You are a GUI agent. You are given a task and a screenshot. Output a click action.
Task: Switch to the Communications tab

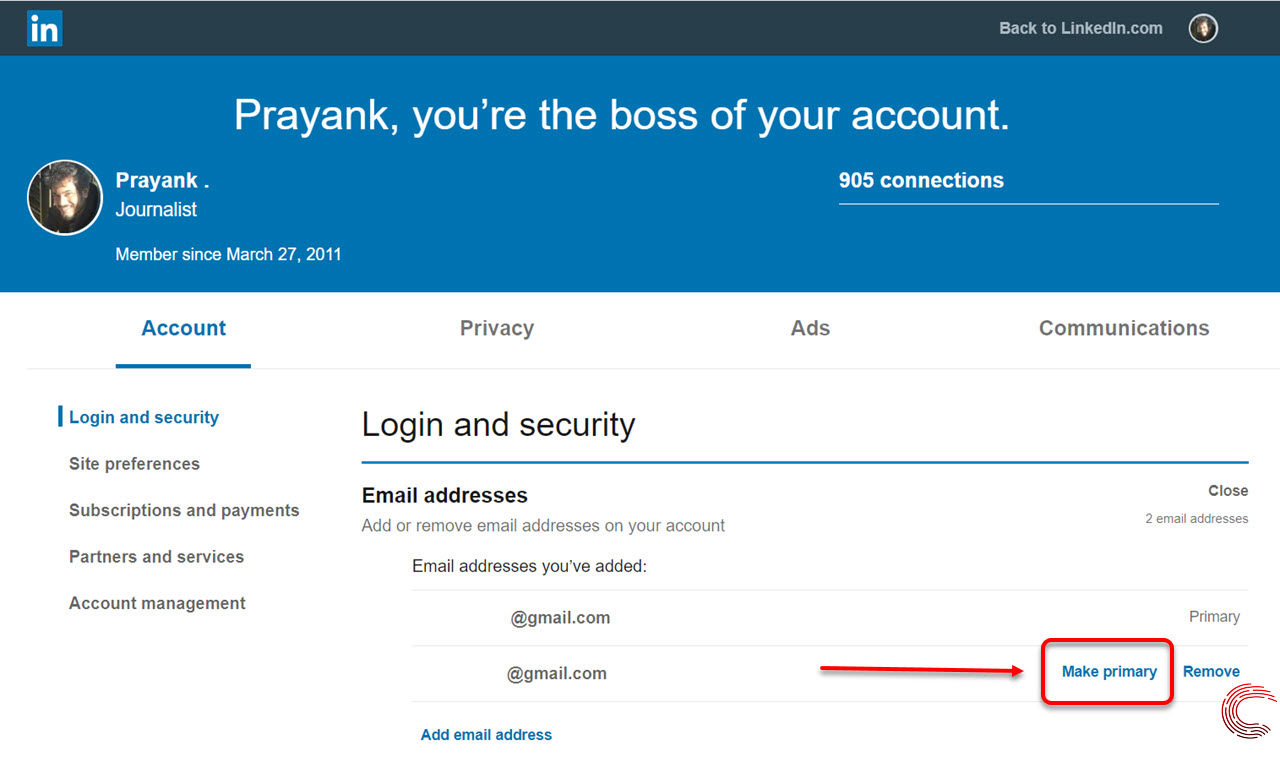pos(1124,328)
